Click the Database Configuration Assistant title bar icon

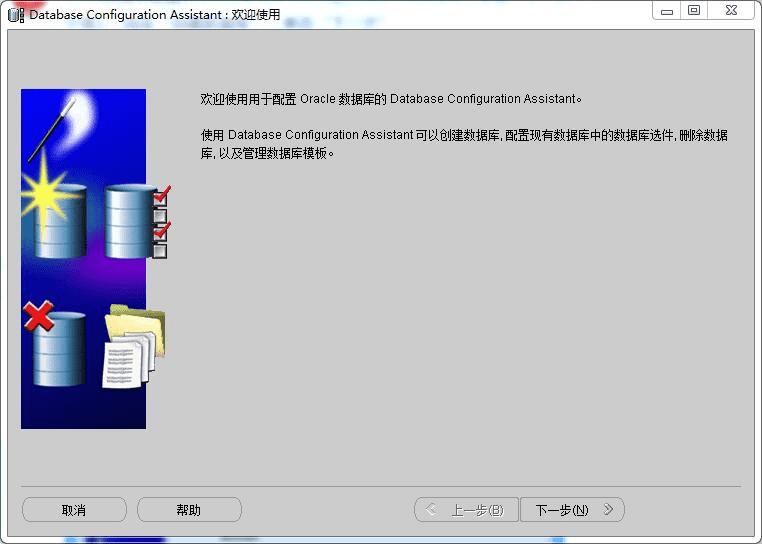click(16, 15)
